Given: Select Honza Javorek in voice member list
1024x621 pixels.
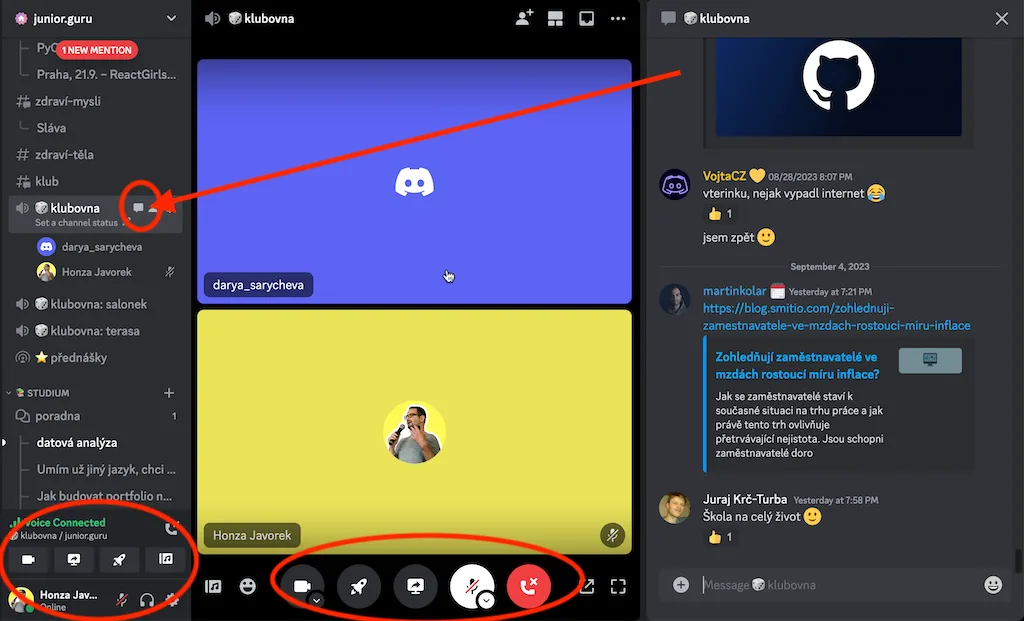Looking at the screenshot, I should pos(97,272).
